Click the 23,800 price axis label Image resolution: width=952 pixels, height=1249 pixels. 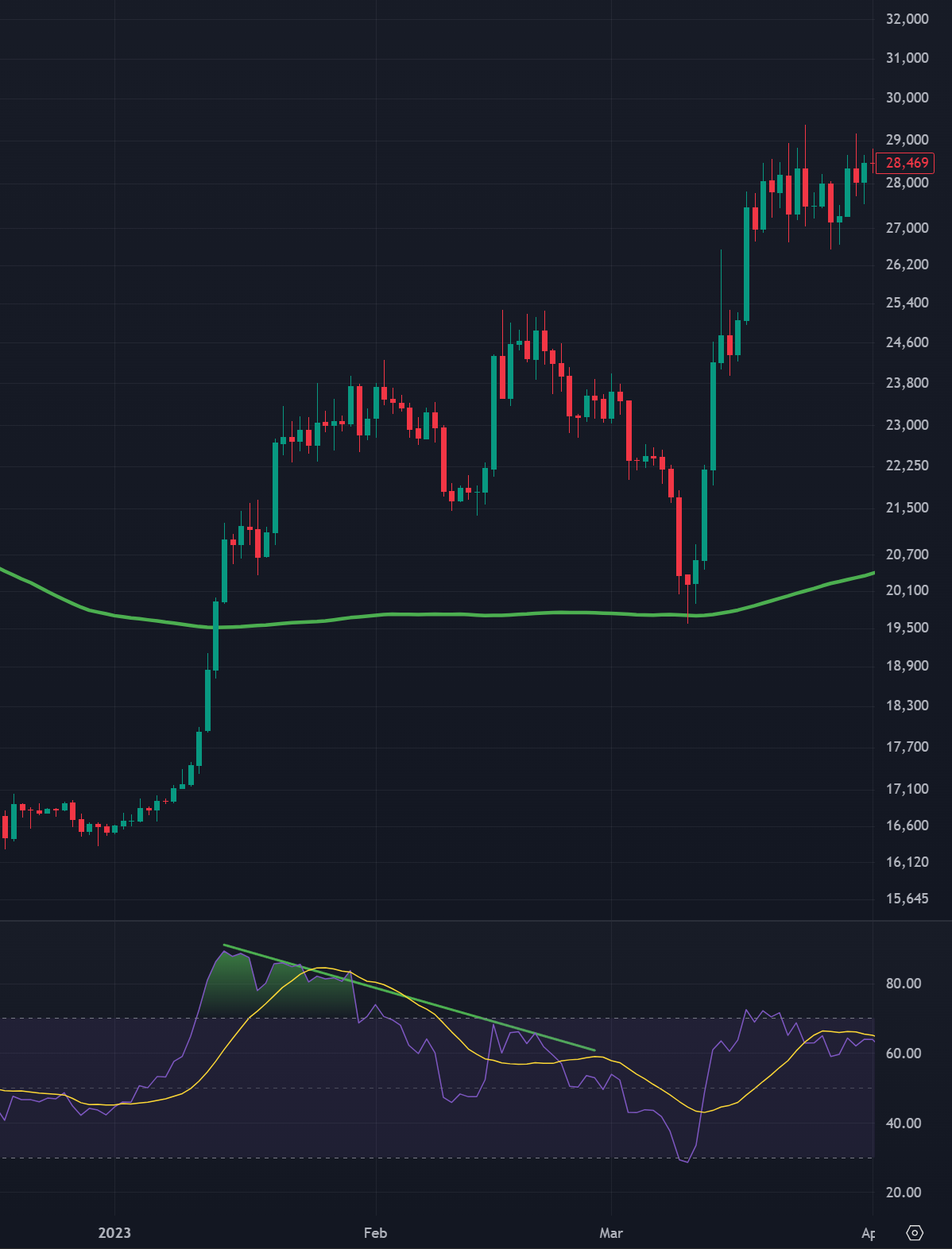tap(907, 383)
